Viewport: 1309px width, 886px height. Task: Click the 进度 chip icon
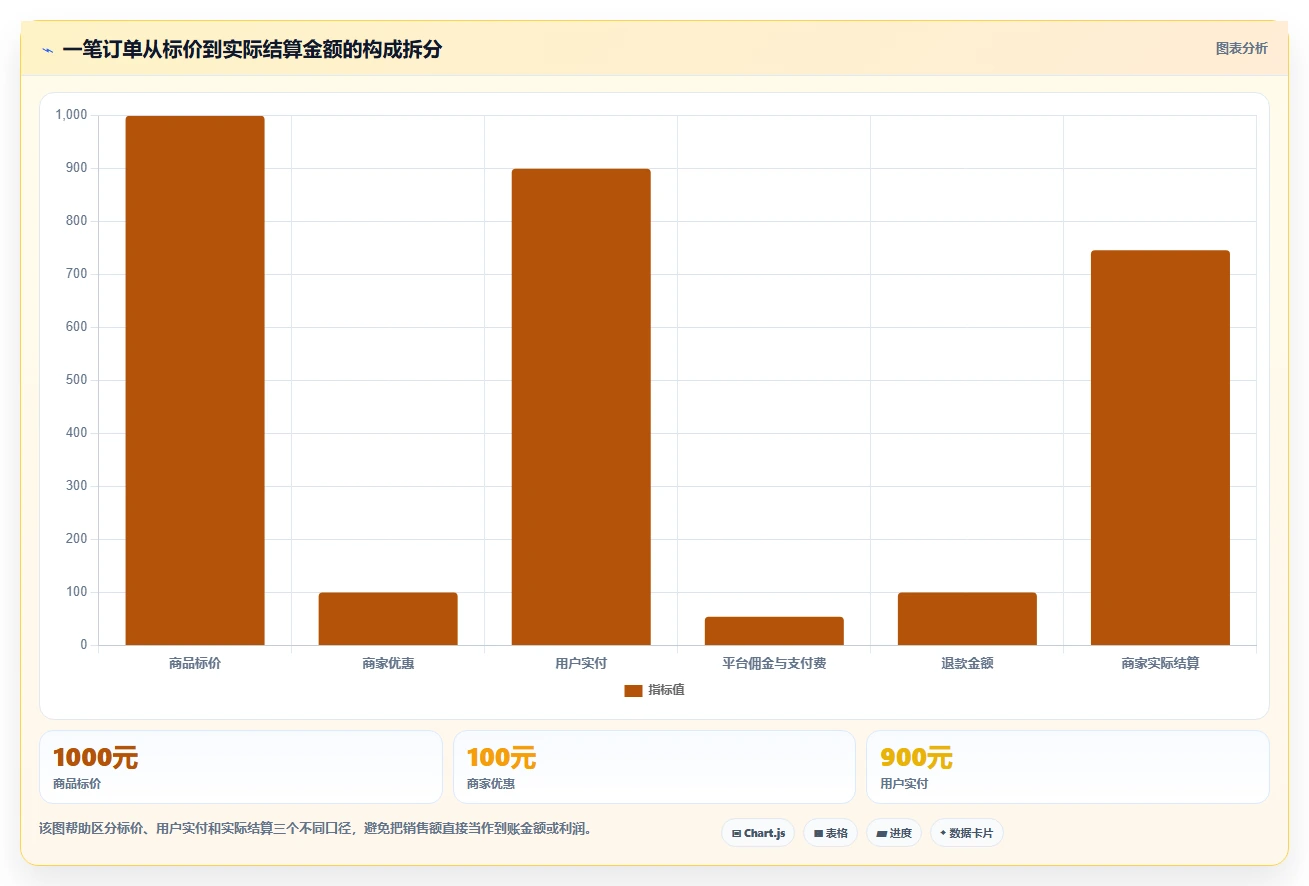click(x=881, y=833)
